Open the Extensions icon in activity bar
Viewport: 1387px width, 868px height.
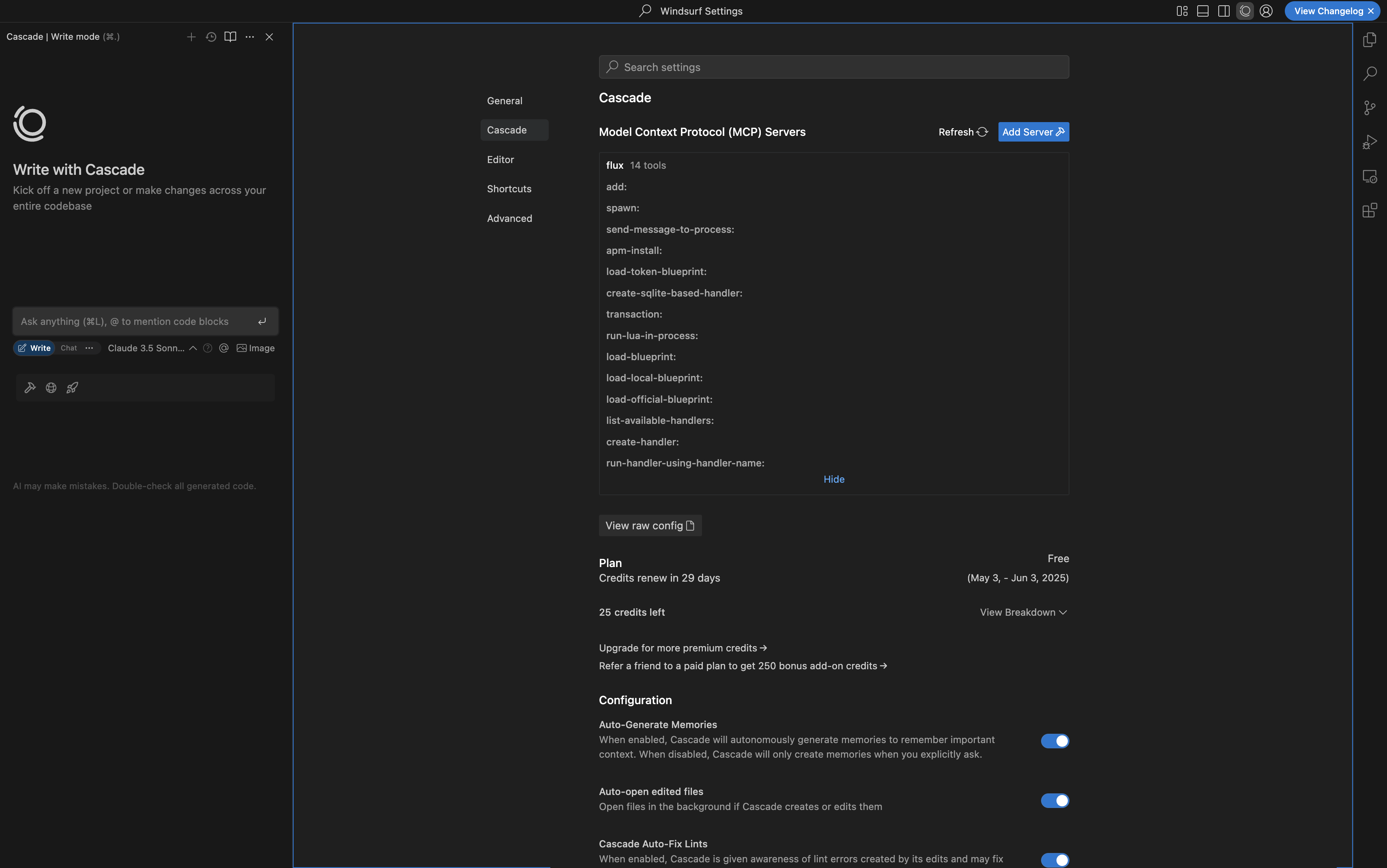1369,210
